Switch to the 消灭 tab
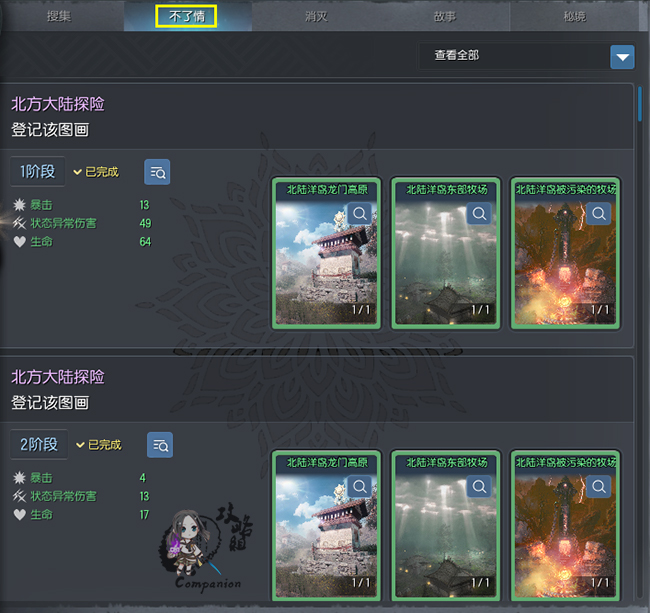Image resolution: width=650 pixels, height=613 pixels. tap(316, 16)
